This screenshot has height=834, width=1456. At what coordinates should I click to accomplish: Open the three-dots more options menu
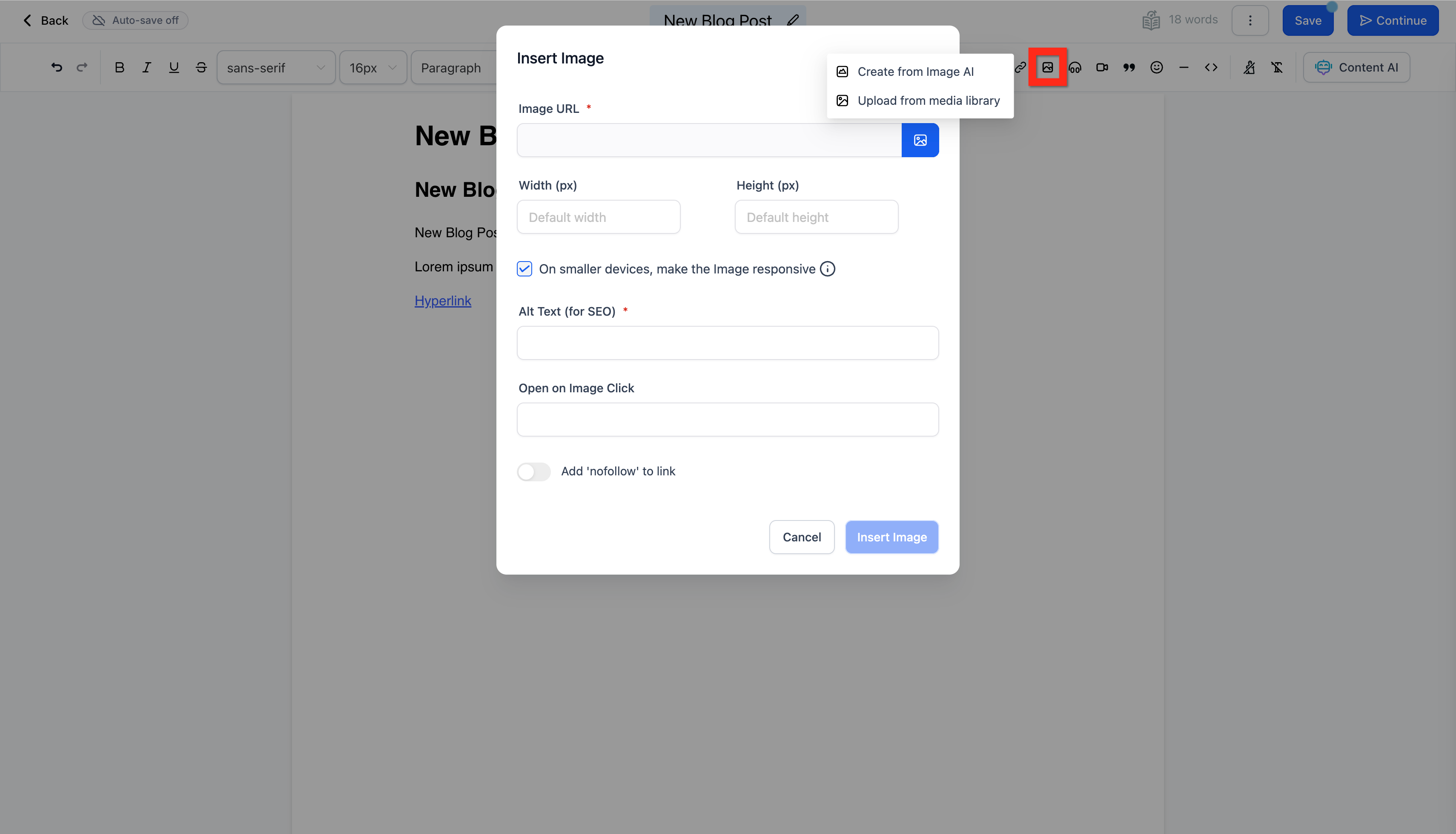coord(1250,20)
